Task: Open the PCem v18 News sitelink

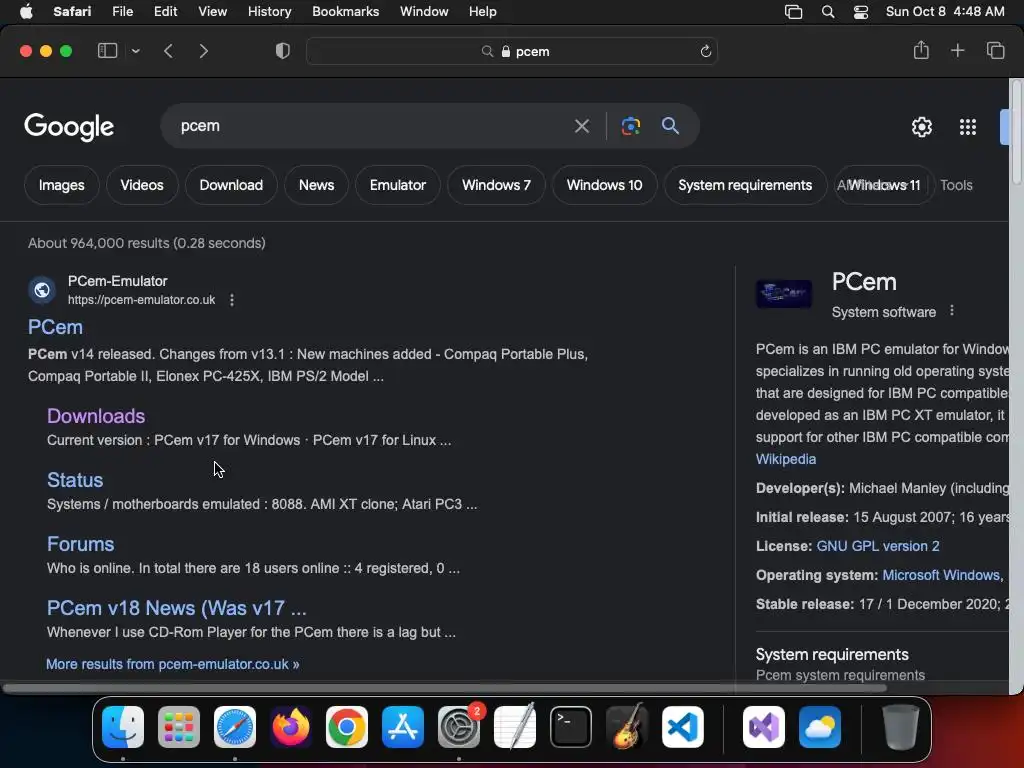Action: tap(176, 608)
